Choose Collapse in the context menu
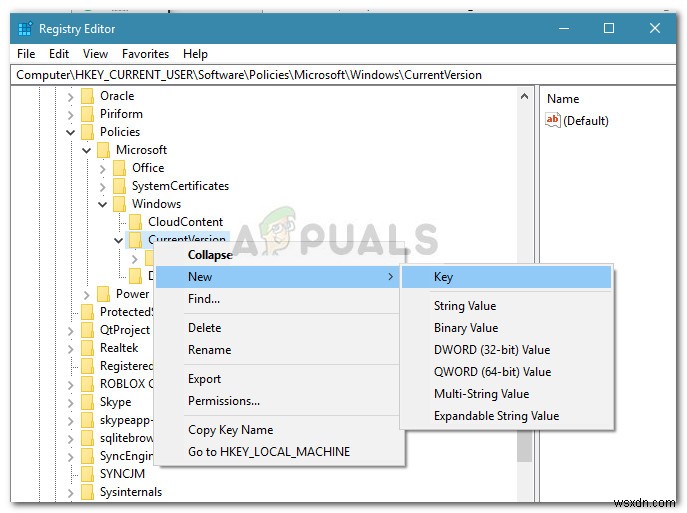Screen dimensions: 687x513 pos(280,255)
